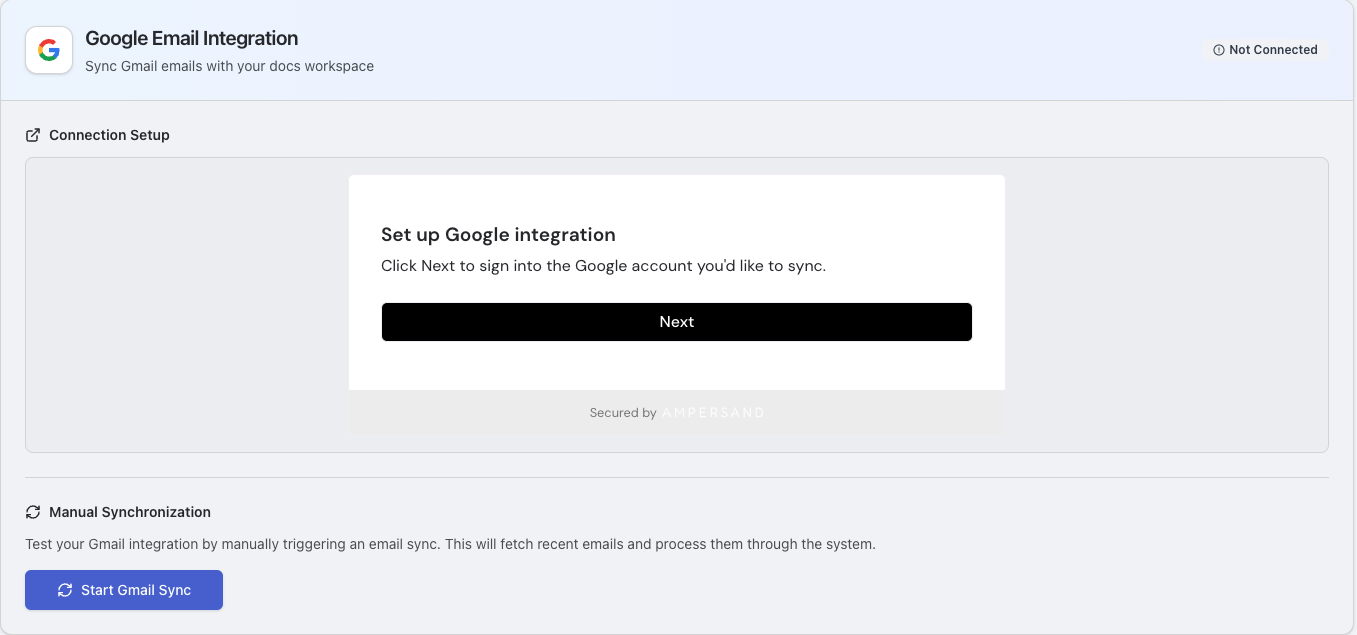Click the Sync Gmail emails subtitle text
The image size is (1357, 635).
pos(229,66)
